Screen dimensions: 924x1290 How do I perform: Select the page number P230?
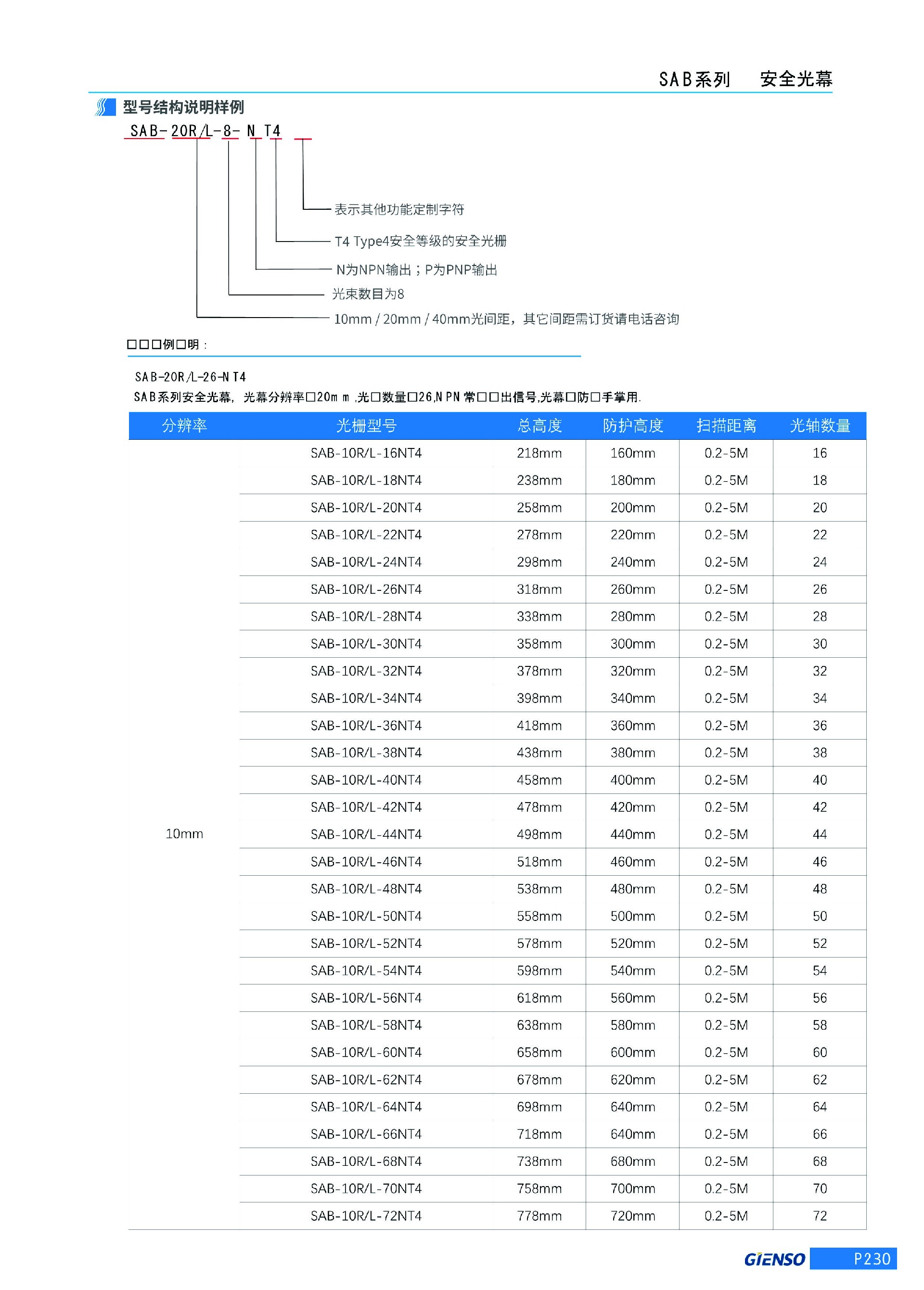pyautogui.click(x=872, y=1259)
